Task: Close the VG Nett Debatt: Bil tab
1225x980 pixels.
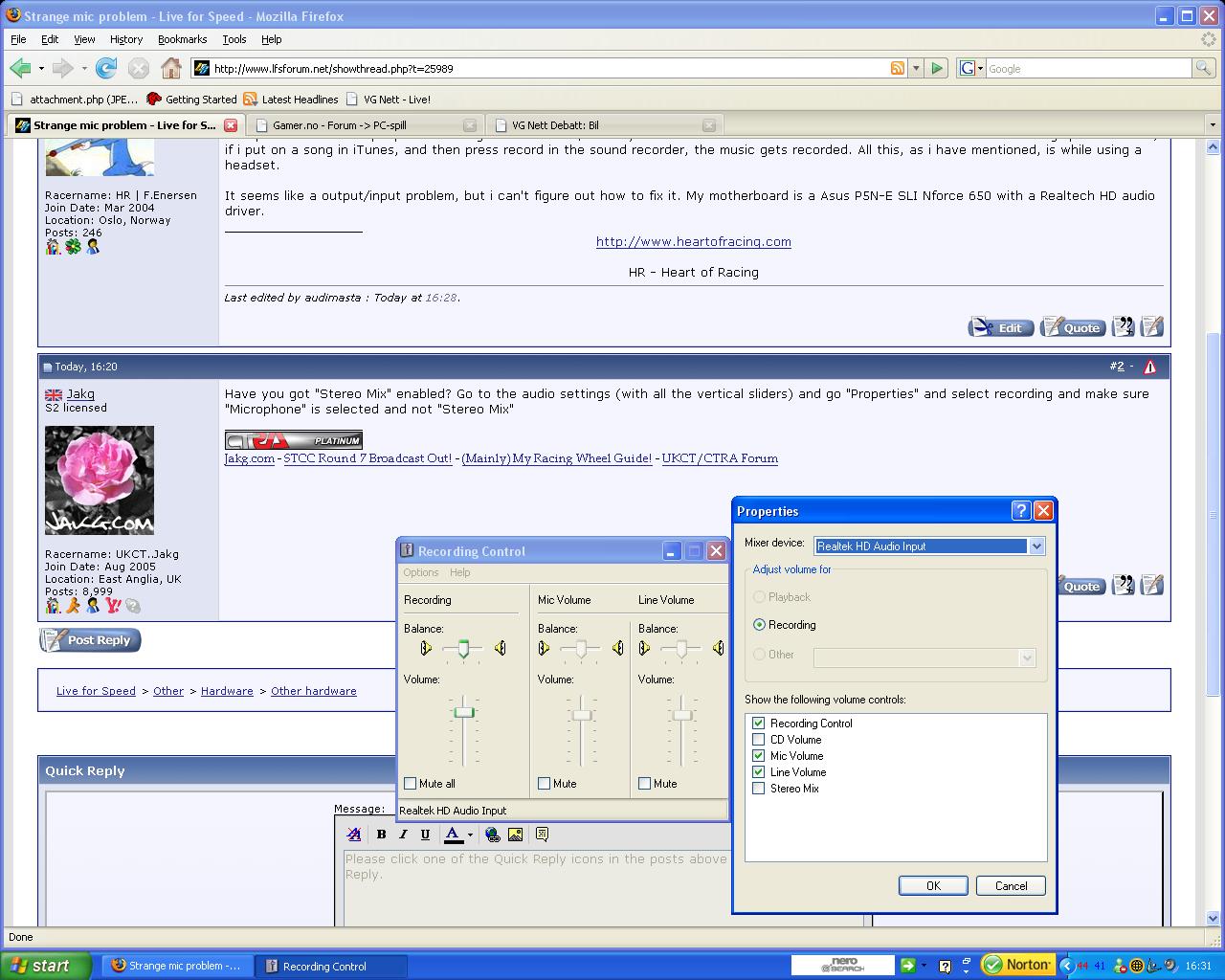Action: 709,125
